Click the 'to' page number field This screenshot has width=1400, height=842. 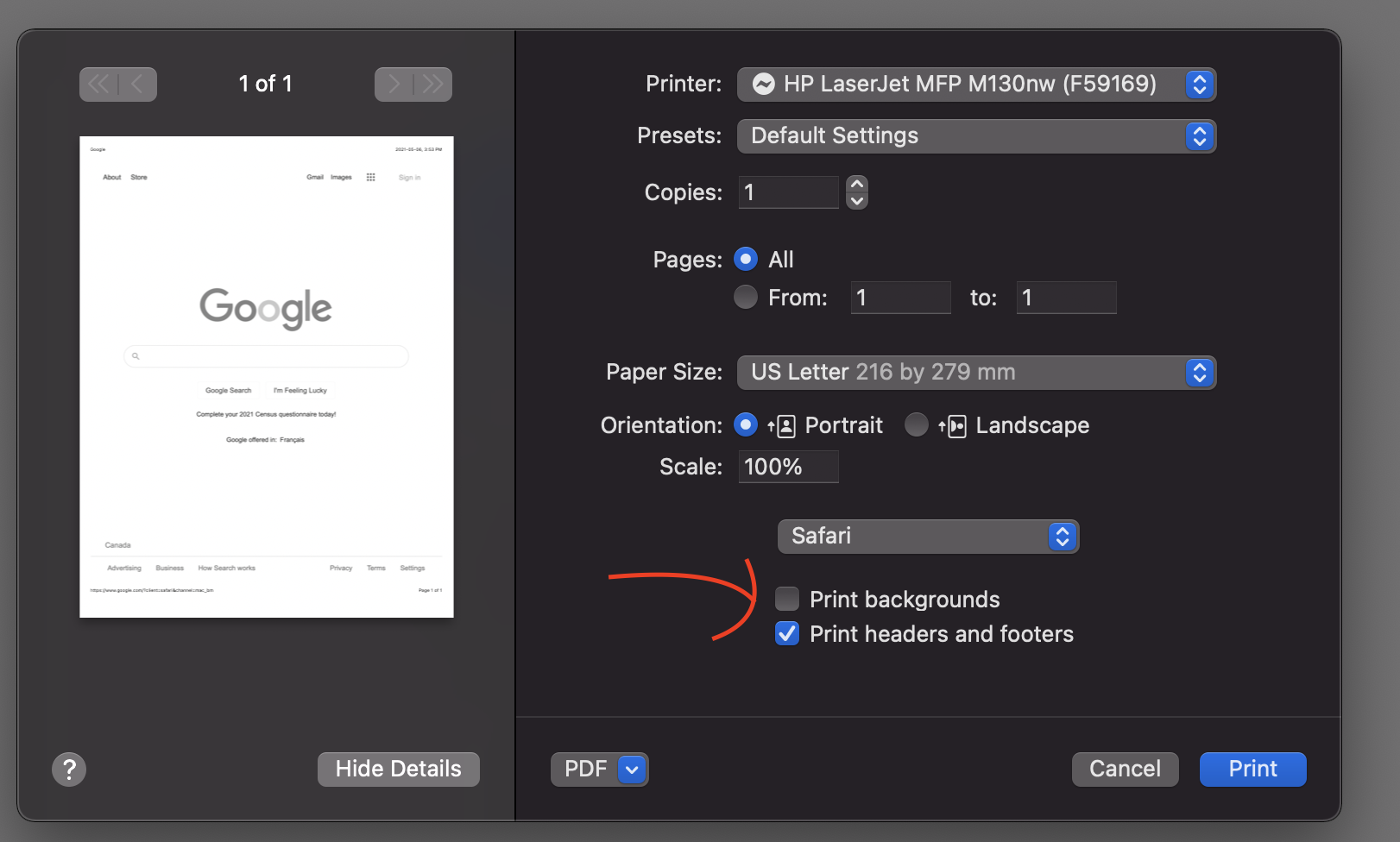(1066, 298)
